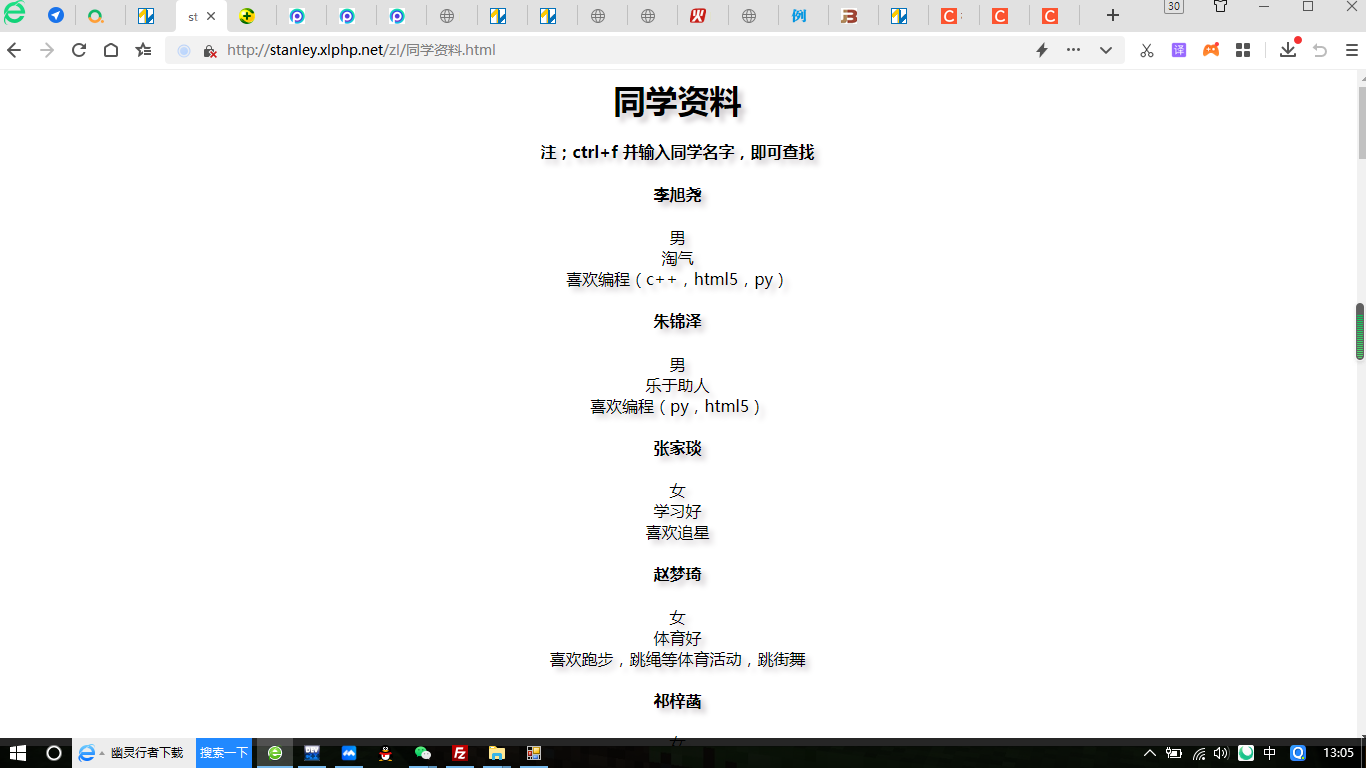
Task: Switch to the tab labeled 例
Action: pyautogui.click(x=799, y=16)
